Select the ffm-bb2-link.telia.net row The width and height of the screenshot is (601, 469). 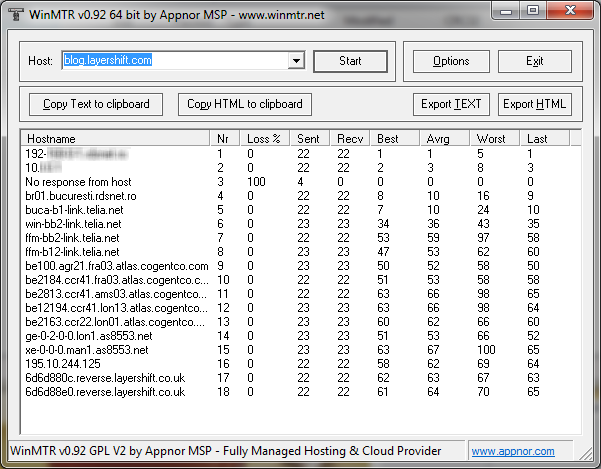pyautogui.click(x=301, y=238)
